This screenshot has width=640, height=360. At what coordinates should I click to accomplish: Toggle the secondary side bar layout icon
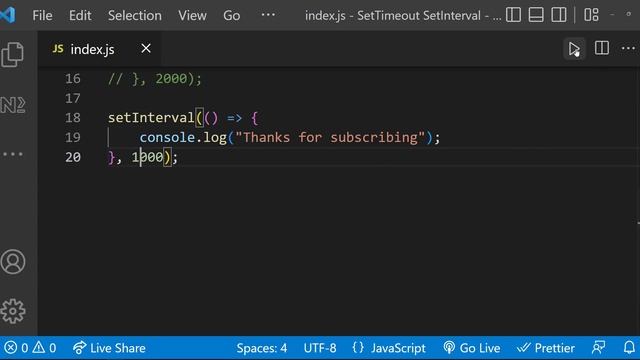click(x=559, y=15)
